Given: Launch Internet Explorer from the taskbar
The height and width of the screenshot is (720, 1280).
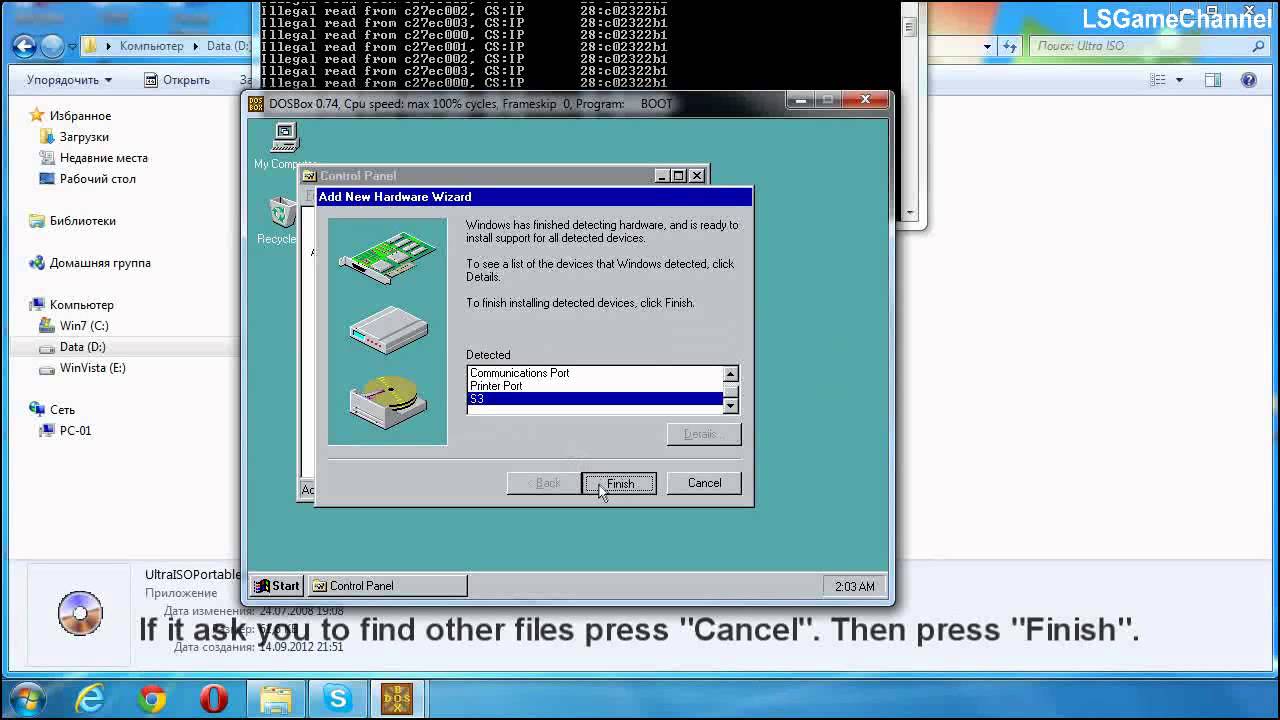Looking at the screenshot, I should [90, 698].
